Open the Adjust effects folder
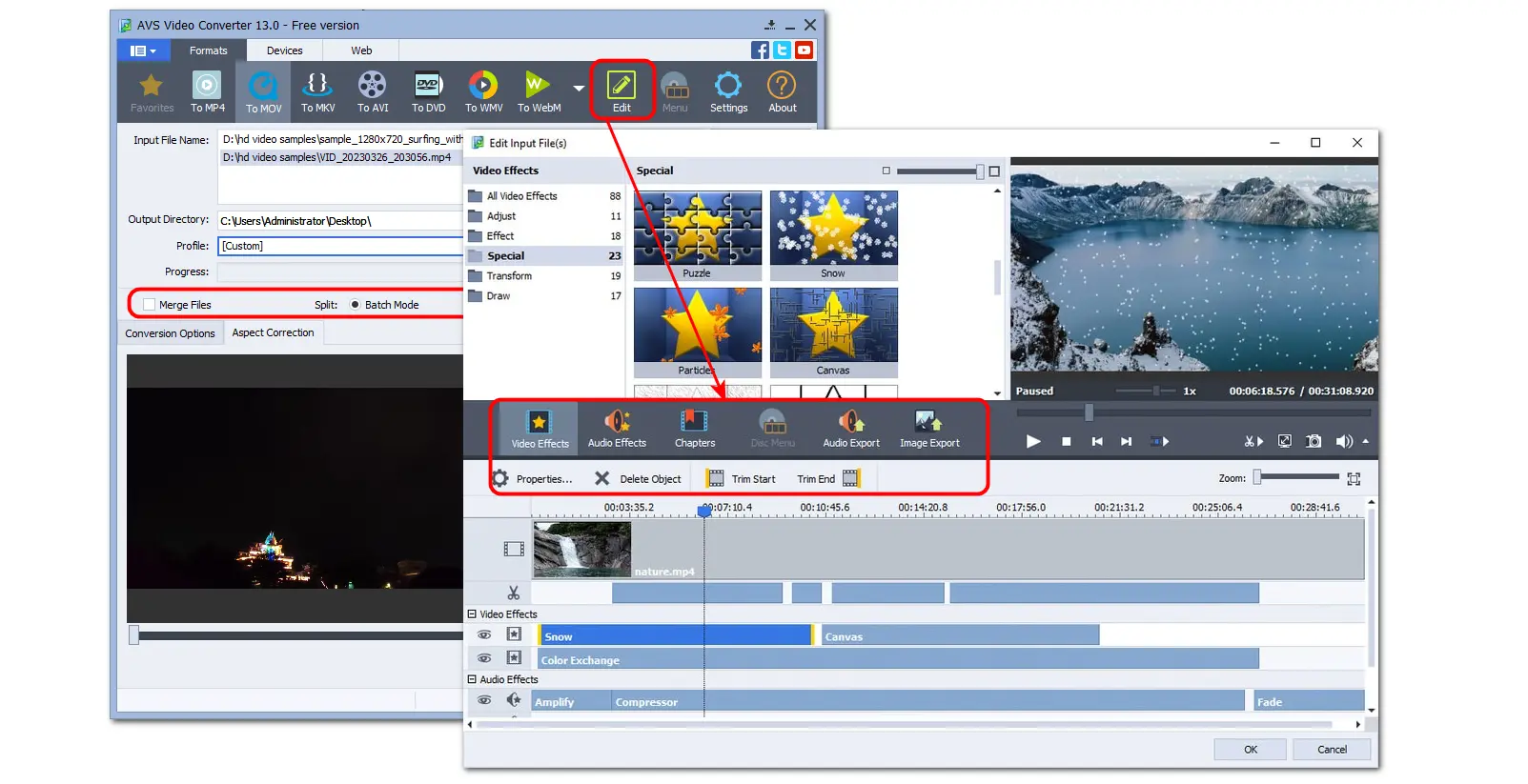The height and width of the screenshot is (784, 1528). [x=544, y=216]
